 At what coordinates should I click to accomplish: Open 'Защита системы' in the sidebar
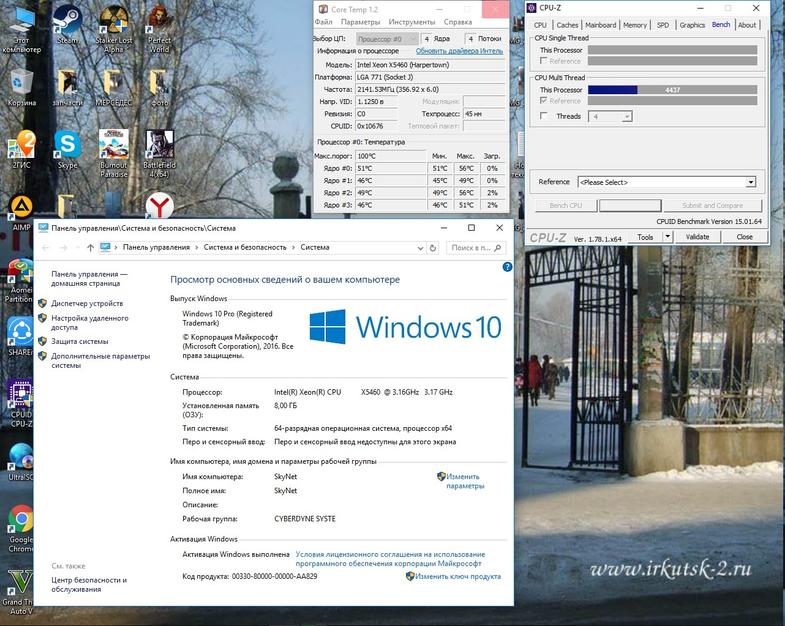click(80, 342)
